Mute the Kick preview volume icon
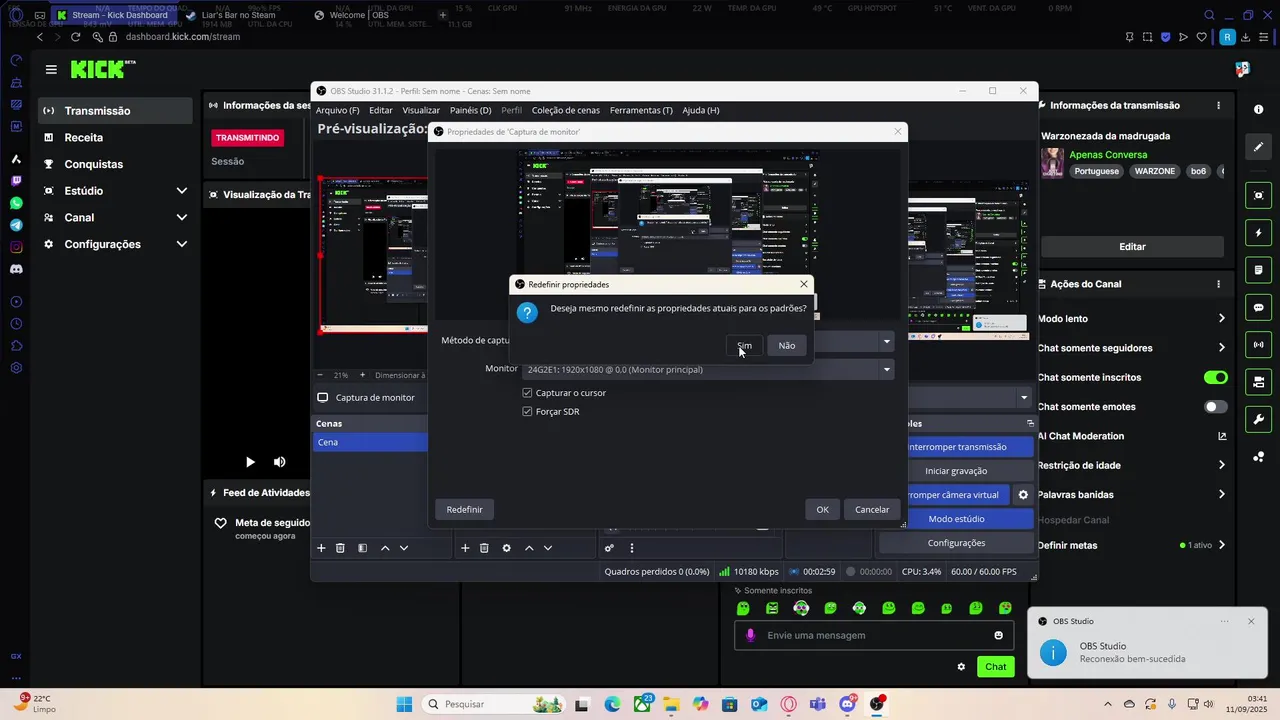 [x=280, y=462]
